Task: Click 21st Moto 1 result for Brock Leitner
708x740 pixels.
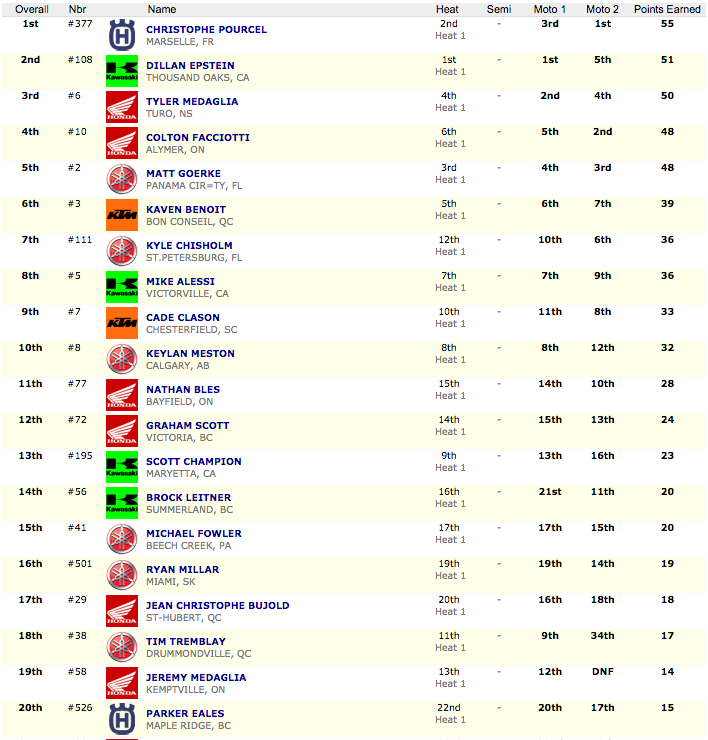Action: [x=550, y=492]
